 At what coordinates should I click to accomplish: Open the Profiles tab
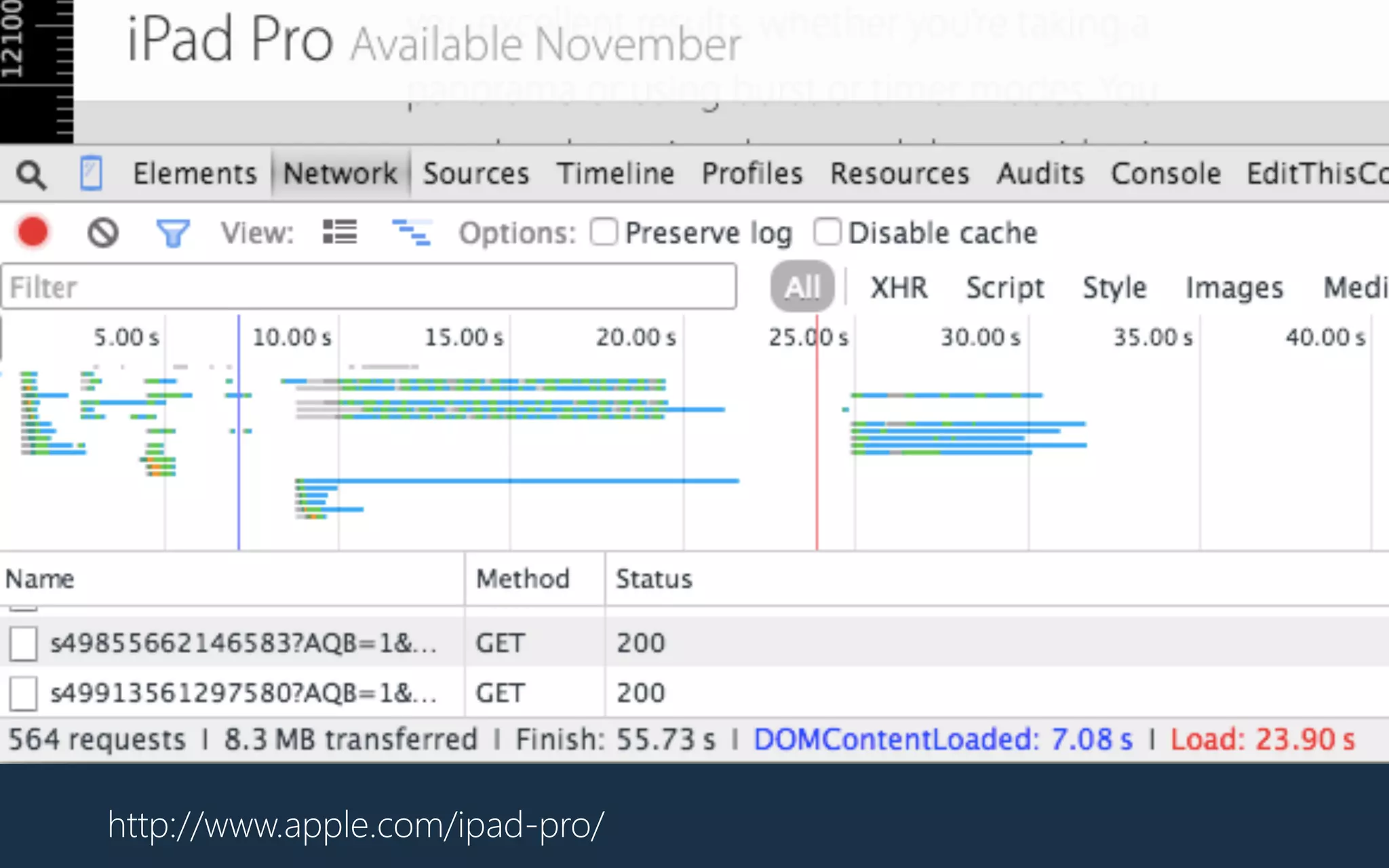coord(752,174)
